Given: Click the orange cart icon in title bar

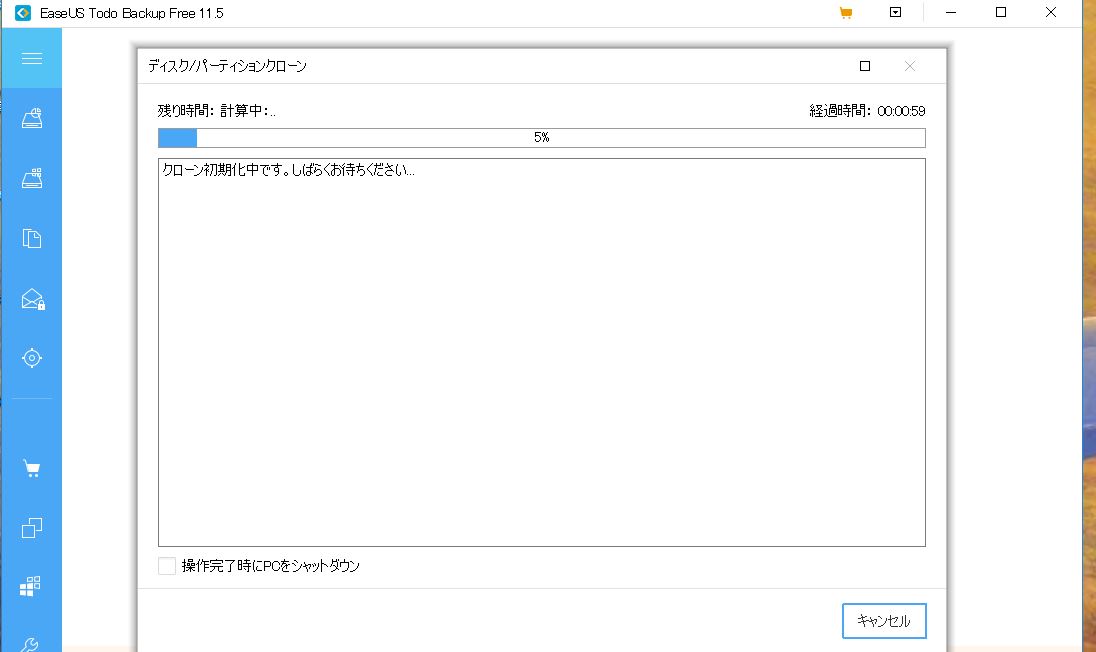Looking at the screenshot, I should click(846, 13).
